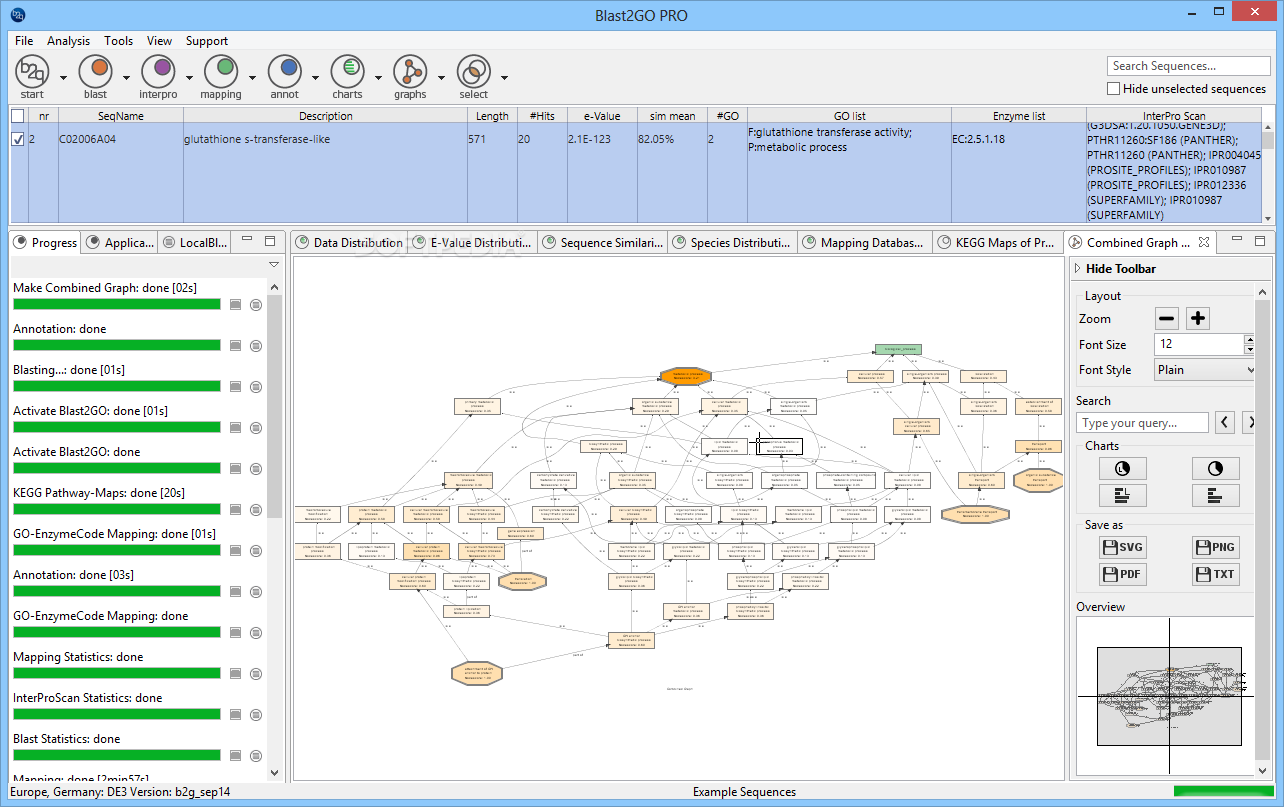
Task: Export the graph as TXT
Action: point(1216,575)
